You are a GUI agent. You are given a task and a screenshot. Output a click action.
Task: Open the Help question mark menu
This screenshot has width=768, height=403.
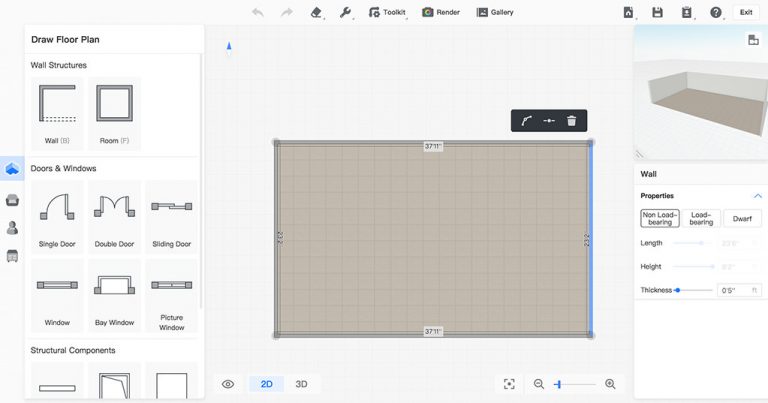716,12
